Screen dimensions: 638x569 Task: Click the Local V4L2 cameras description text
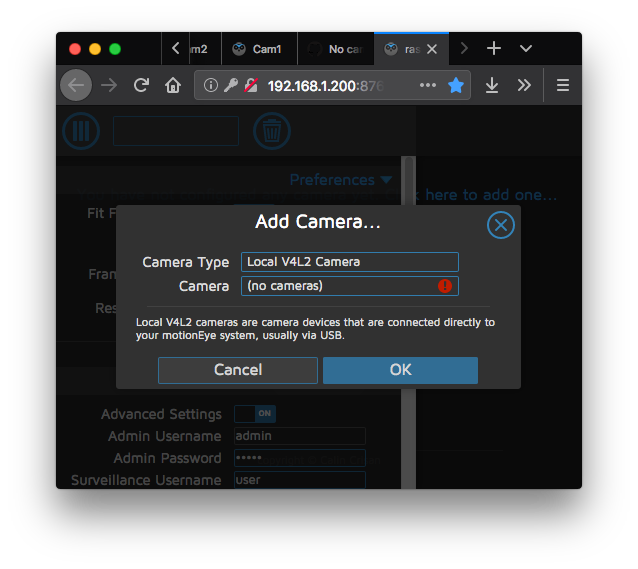click(315, 329)
